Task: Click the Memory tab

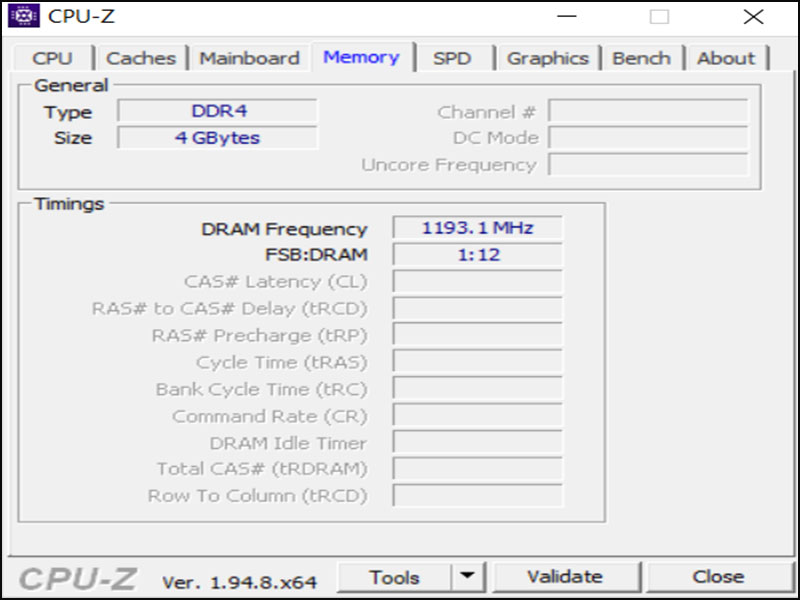Action: click(x=361, y=57)
